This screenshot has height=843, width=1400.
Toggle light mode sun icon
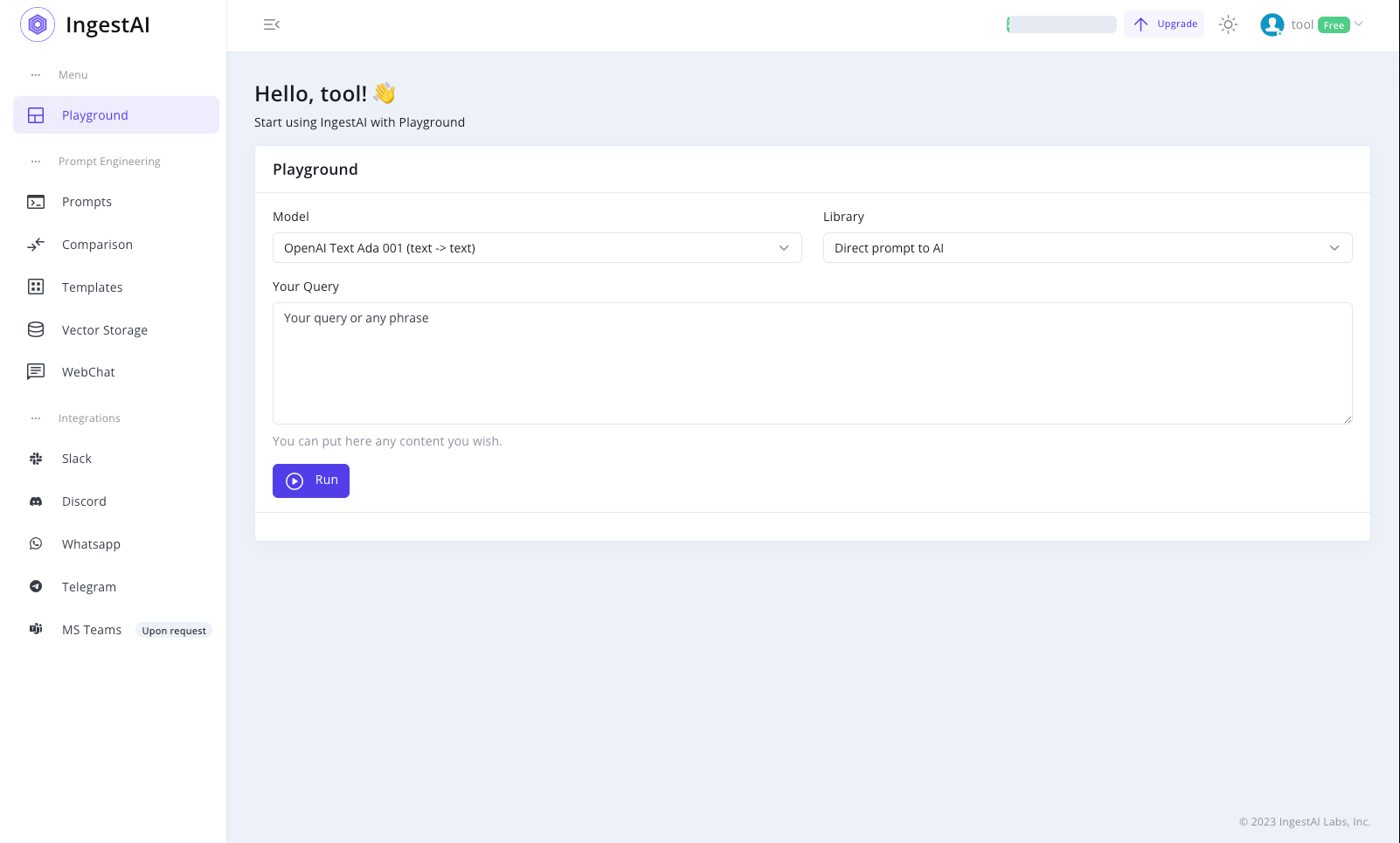(x=1228, y=24)
